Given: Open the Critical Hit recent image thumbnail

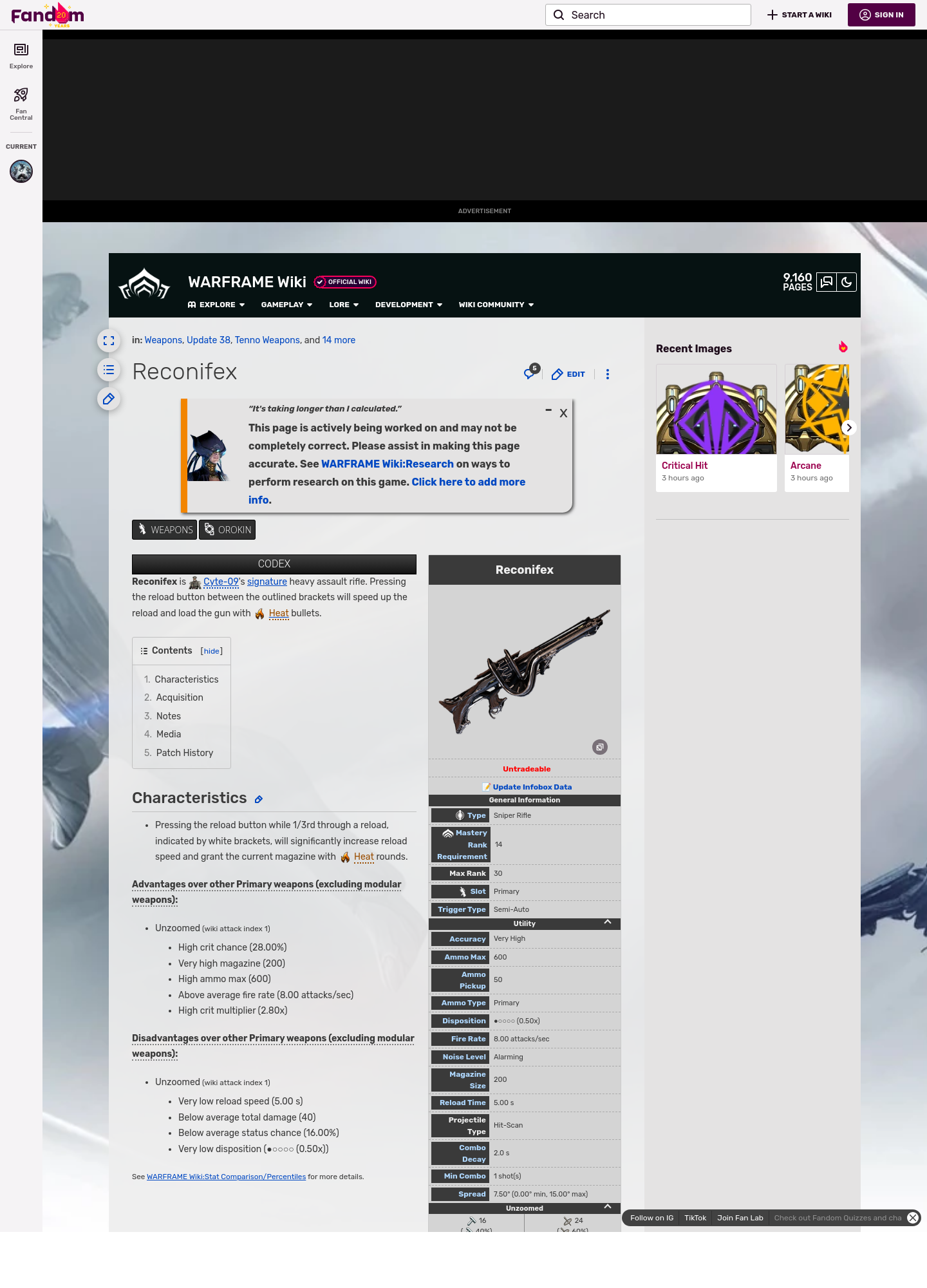Looking at the screenshot, I should 716,410.
